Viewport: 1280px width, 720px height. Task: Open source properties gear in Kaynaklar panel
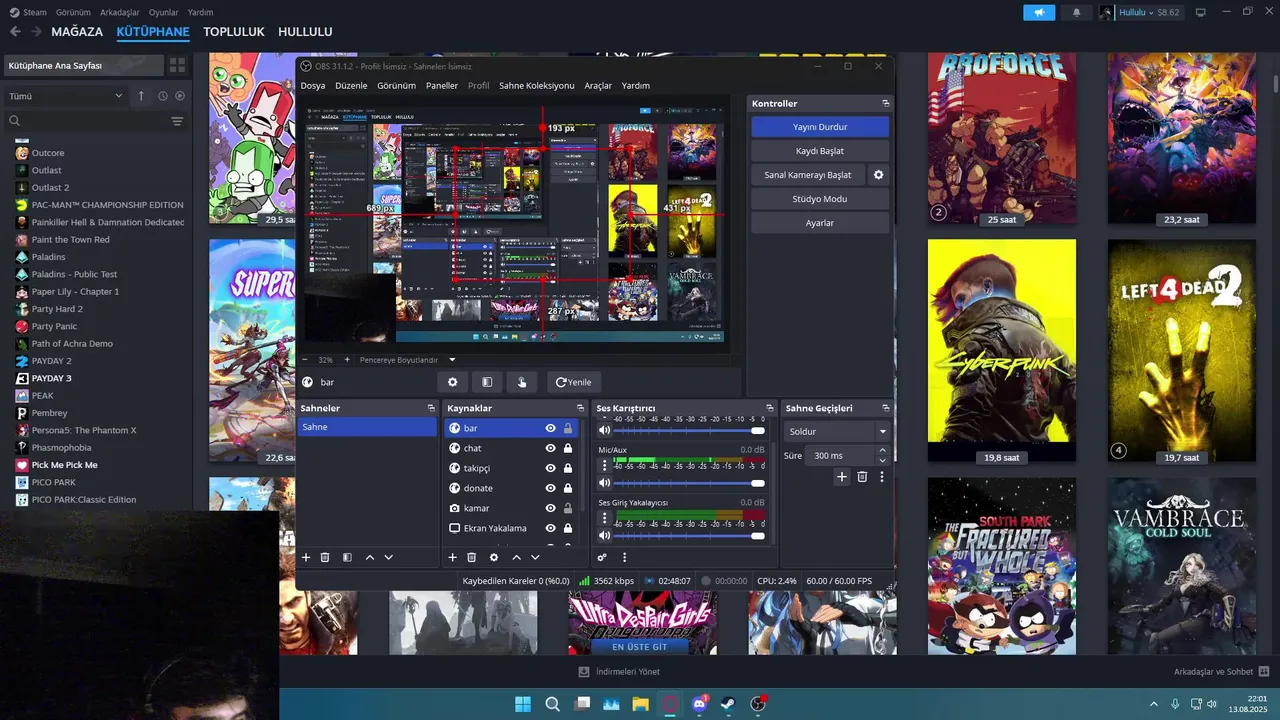coord(494,557)
